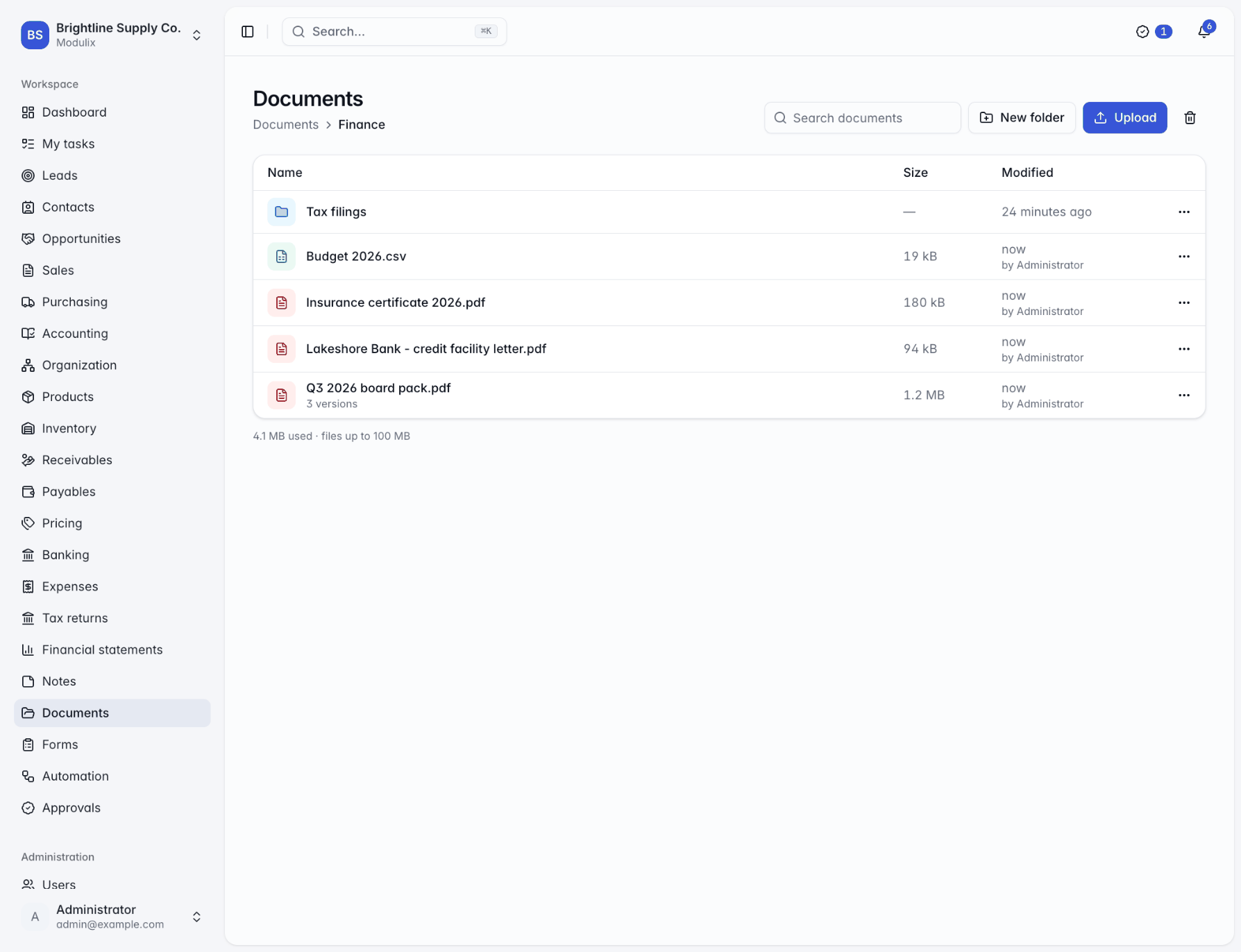Go to Dashboard in the sidebar
The image size is (1241, 952).
(112, 112)
